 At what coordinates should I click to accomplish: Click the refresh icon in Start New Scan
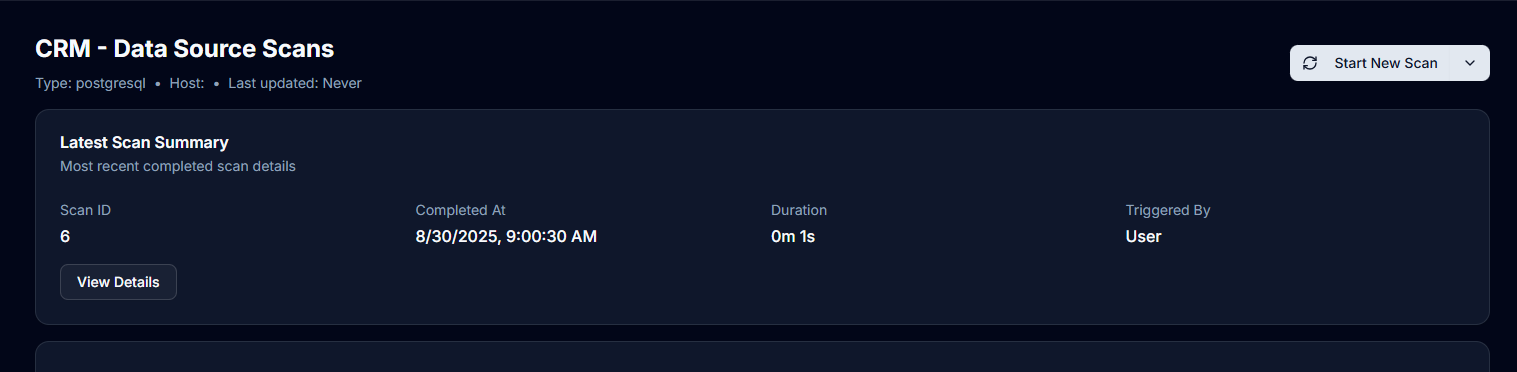coord(1310,63)
